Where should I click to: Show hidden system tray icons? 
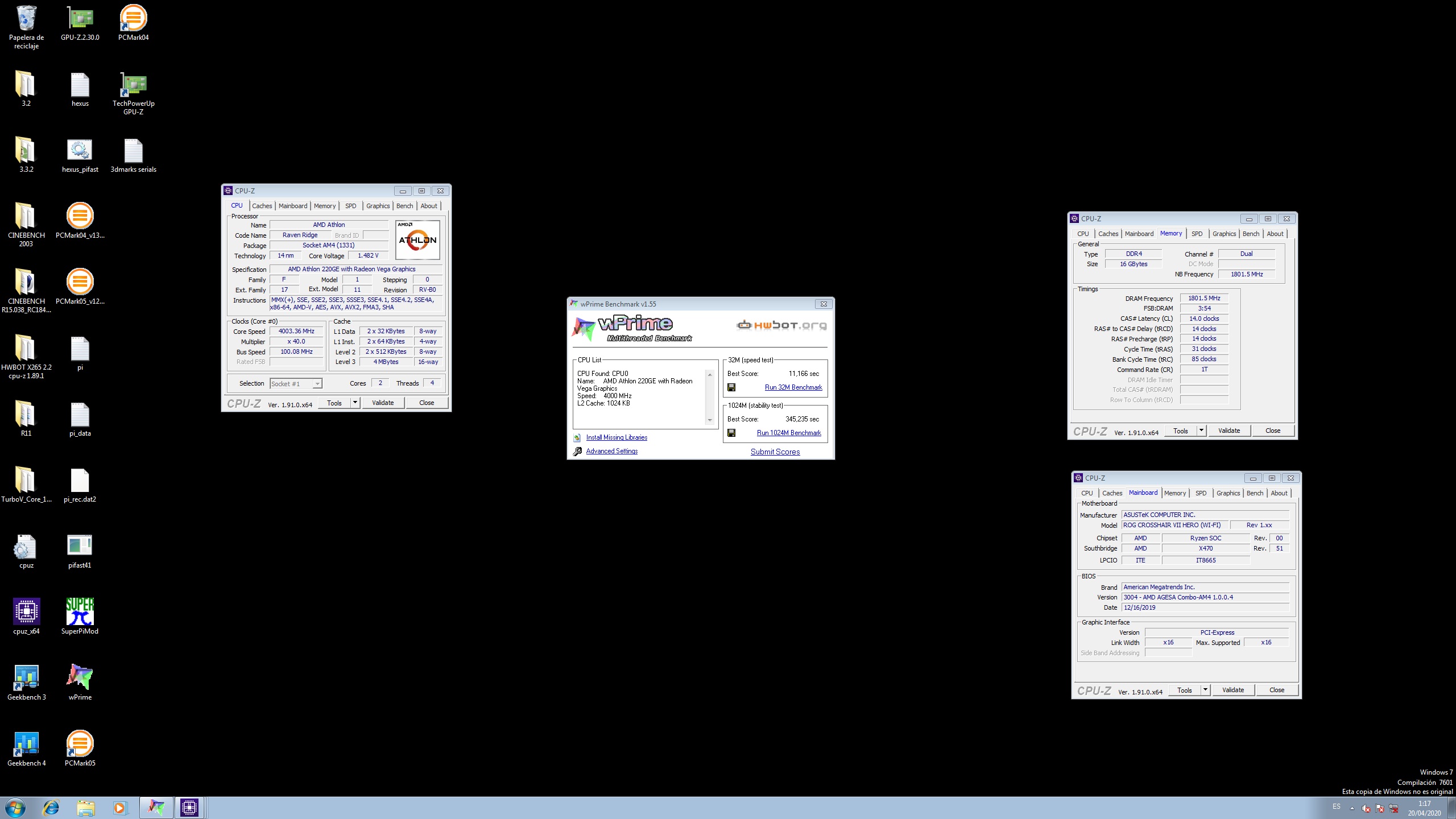tap(1352, 808)
